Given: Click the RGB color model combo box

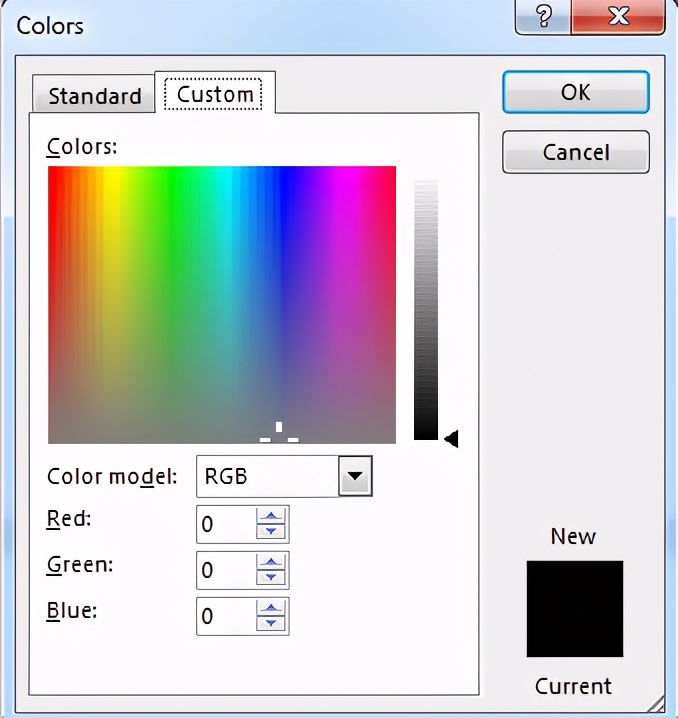Looking at the screenshot, I should (x=268, y=477).
